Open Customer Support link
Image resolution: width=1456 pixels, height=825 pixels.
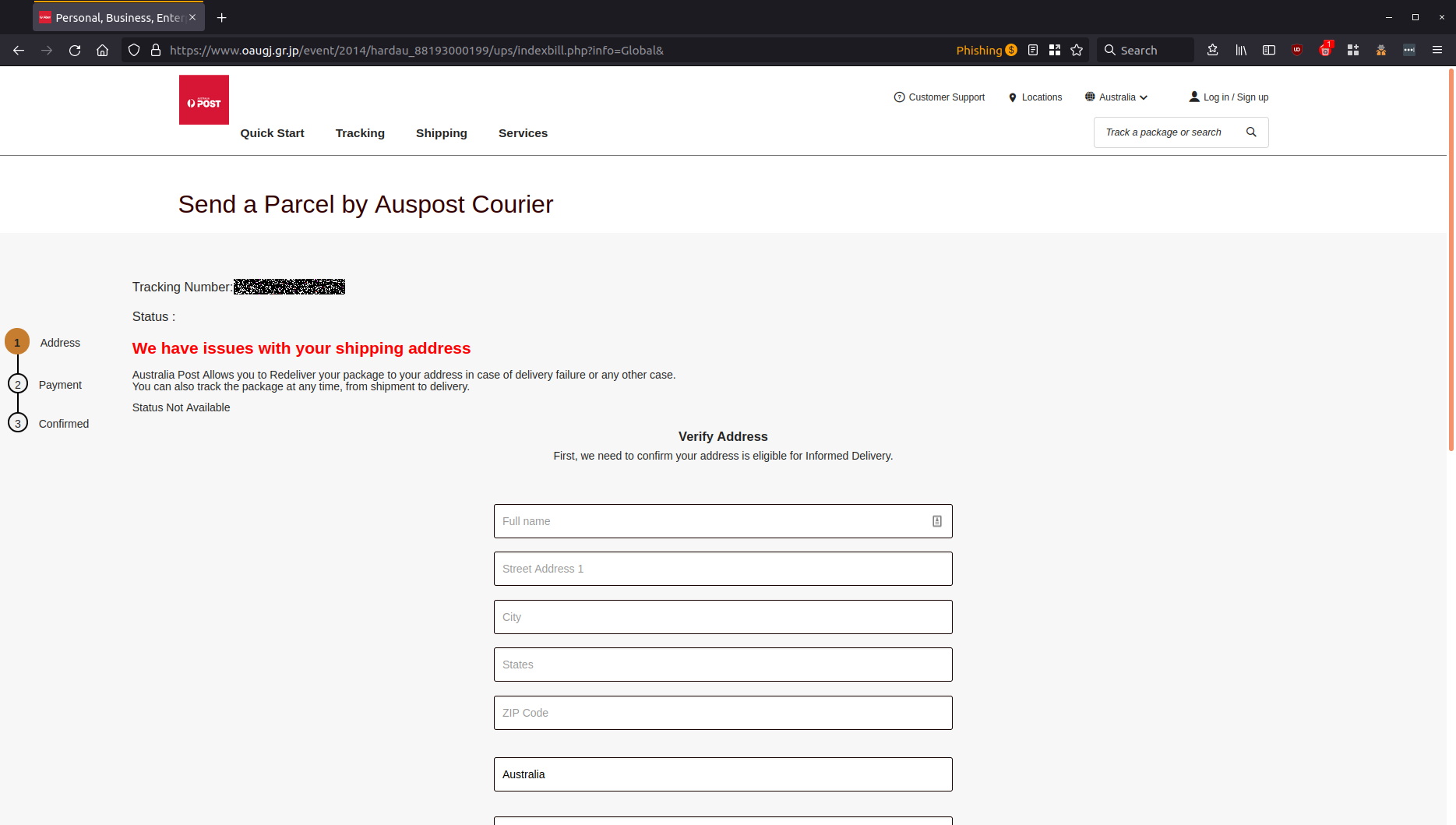click(940, 97)
